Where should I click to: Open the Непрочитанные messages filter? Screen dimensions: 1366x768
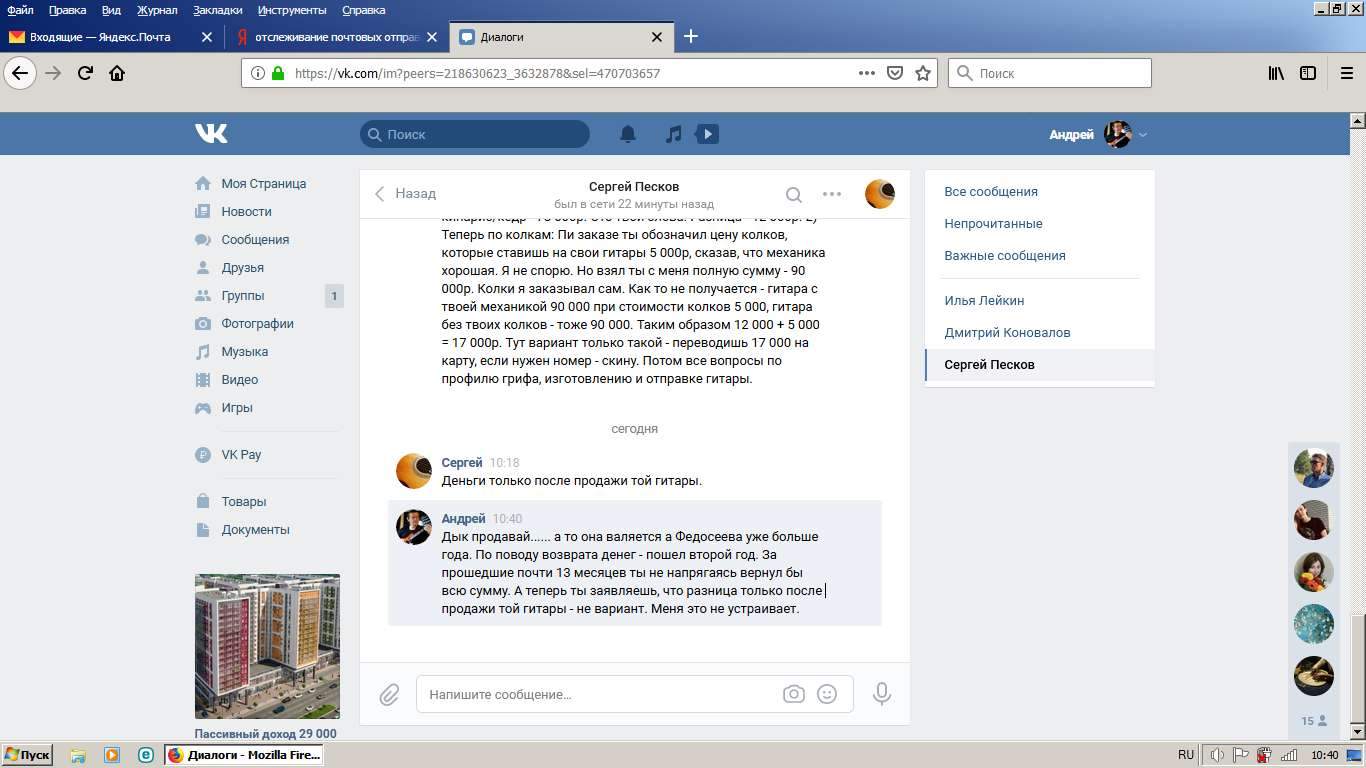pos(993,224)
